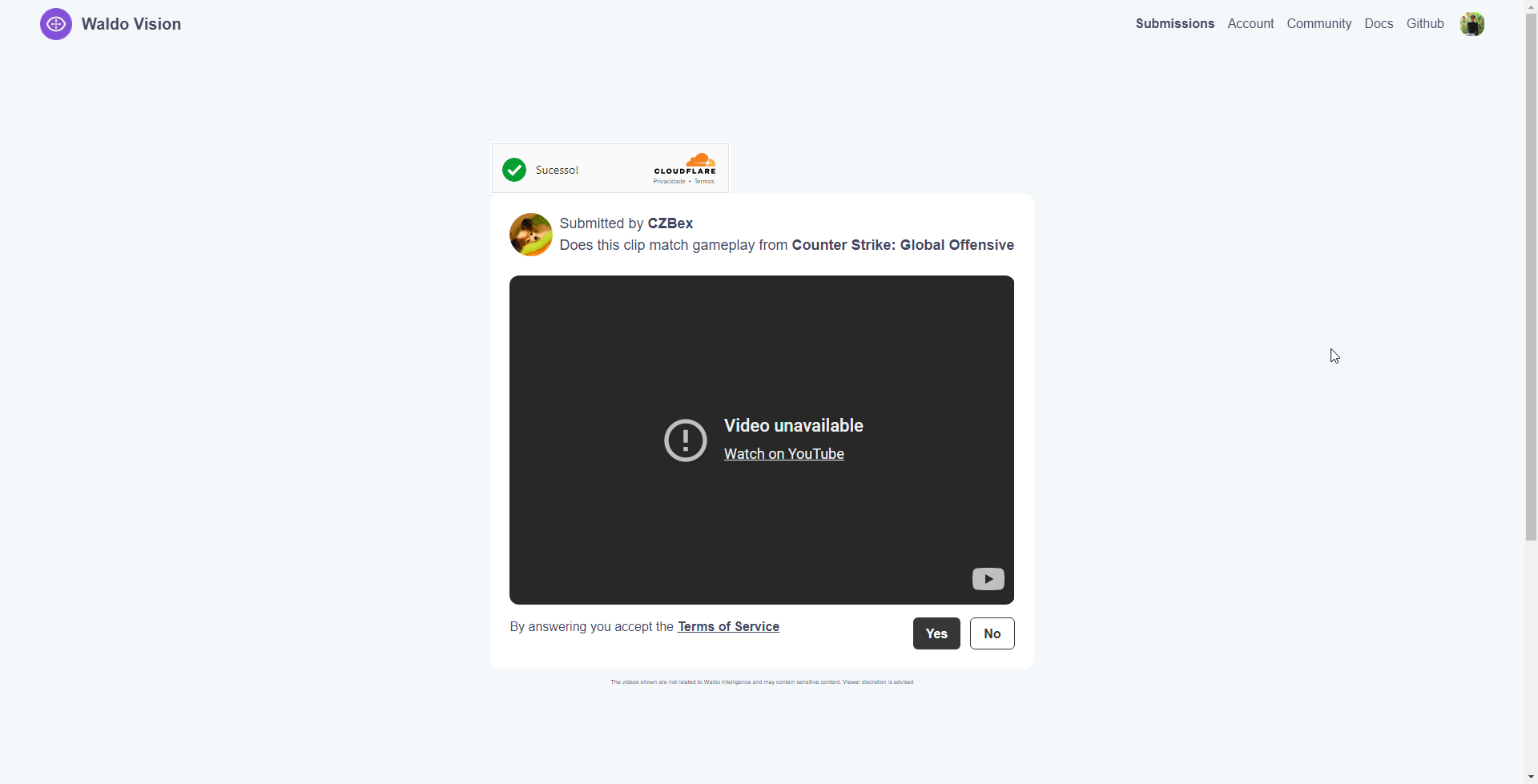Click the scrollbar down arrow
1538x784 pixels.
(1532, 777)
